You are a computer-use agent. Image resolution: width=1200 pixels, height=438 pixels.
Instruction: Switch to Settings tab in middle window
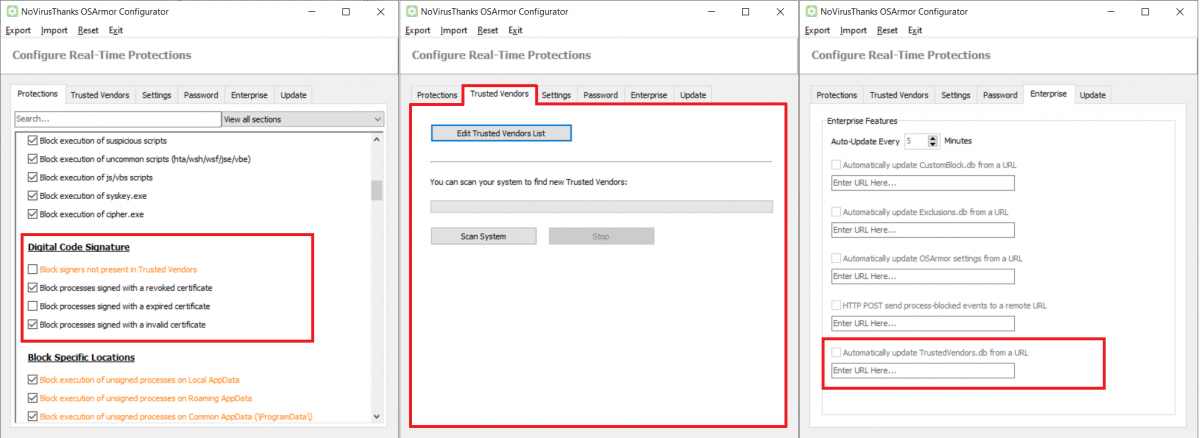point(557,95)
